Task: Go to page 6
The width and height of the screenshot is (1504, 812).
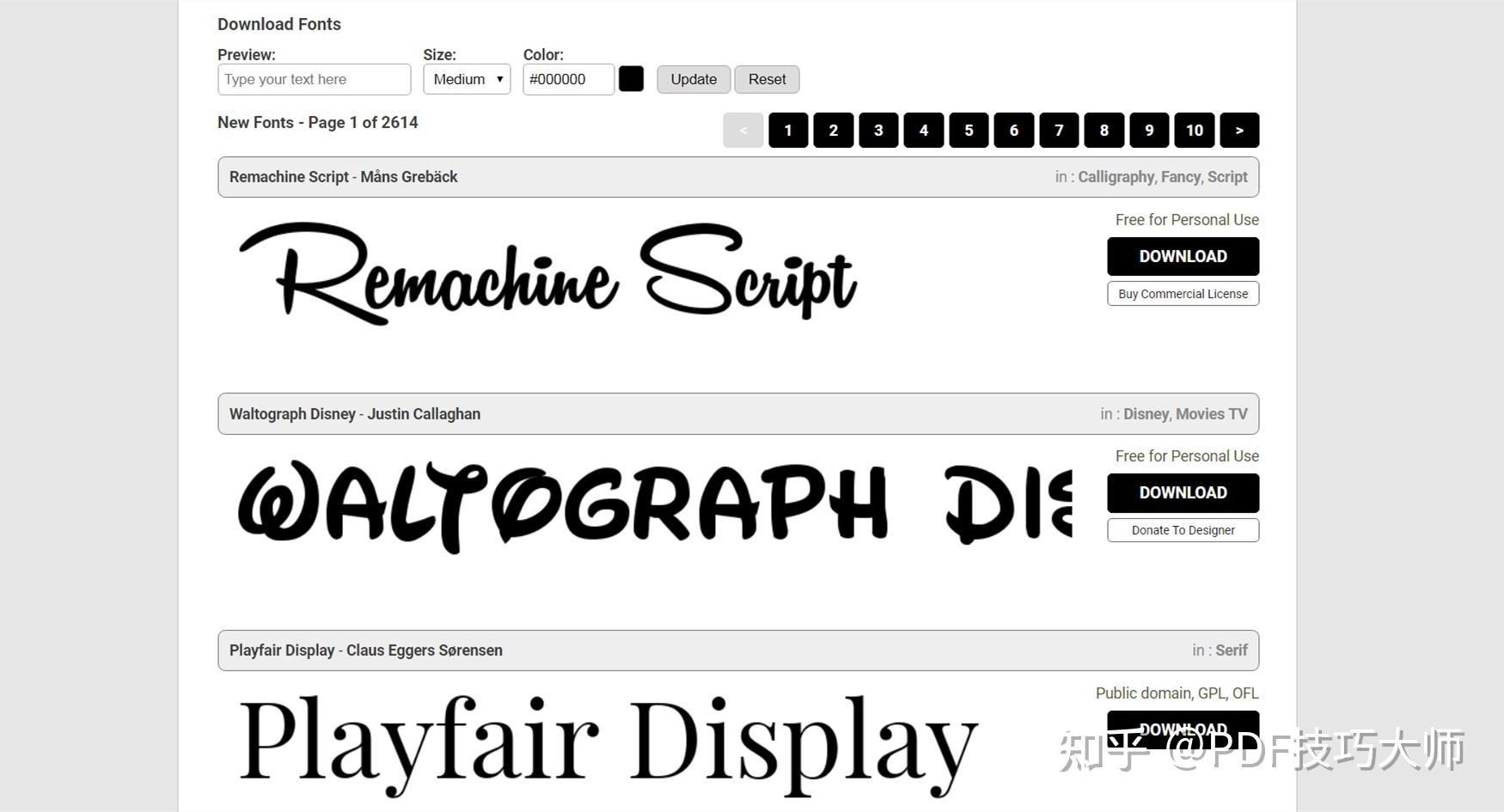Action: pos(1014,130)
